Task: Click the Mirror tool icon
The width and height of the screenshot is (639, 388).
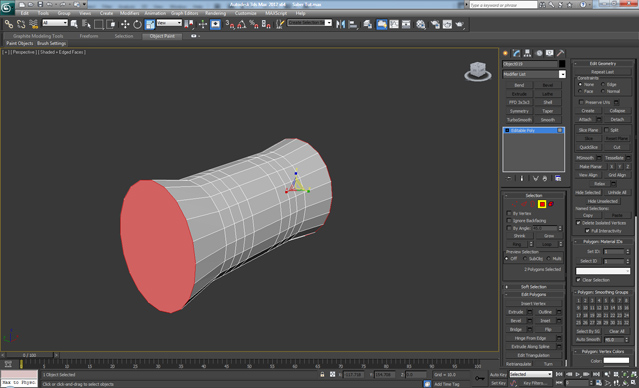Action: pos(340,24)
